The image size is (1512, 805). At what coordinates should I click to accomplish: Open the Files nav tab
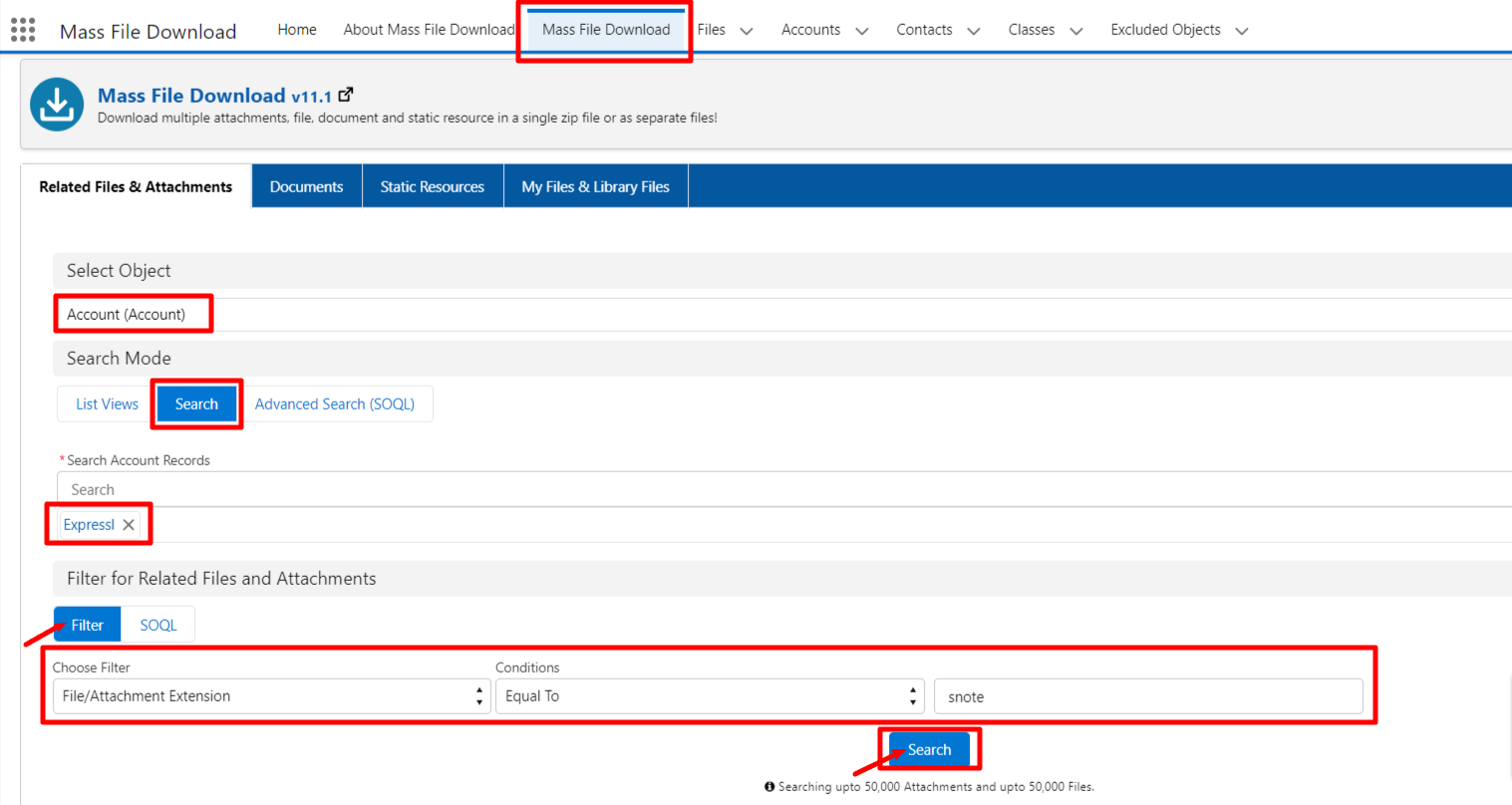click(712, 30)
